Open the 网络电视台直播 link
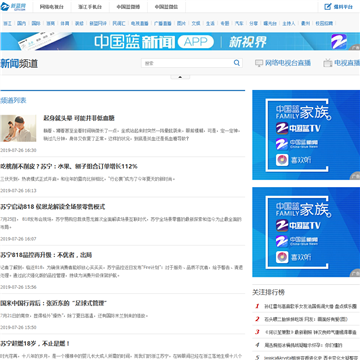 pos(288,63)
